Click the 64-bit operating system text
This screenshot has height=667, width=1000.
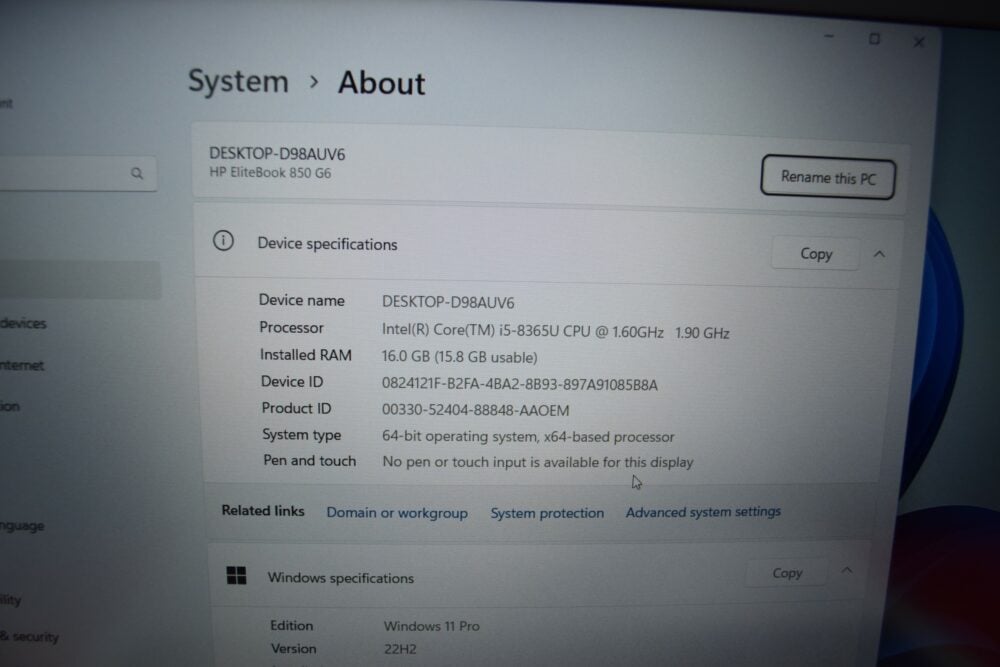(x=527, y=437)
